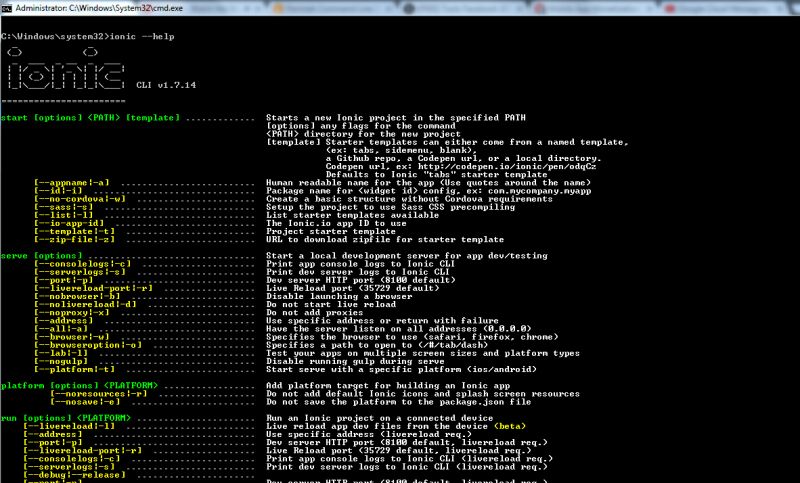800x483 pixels.
Task: Click the 'ionic --help' command prompt line
Action: click(x=88, y=36)
